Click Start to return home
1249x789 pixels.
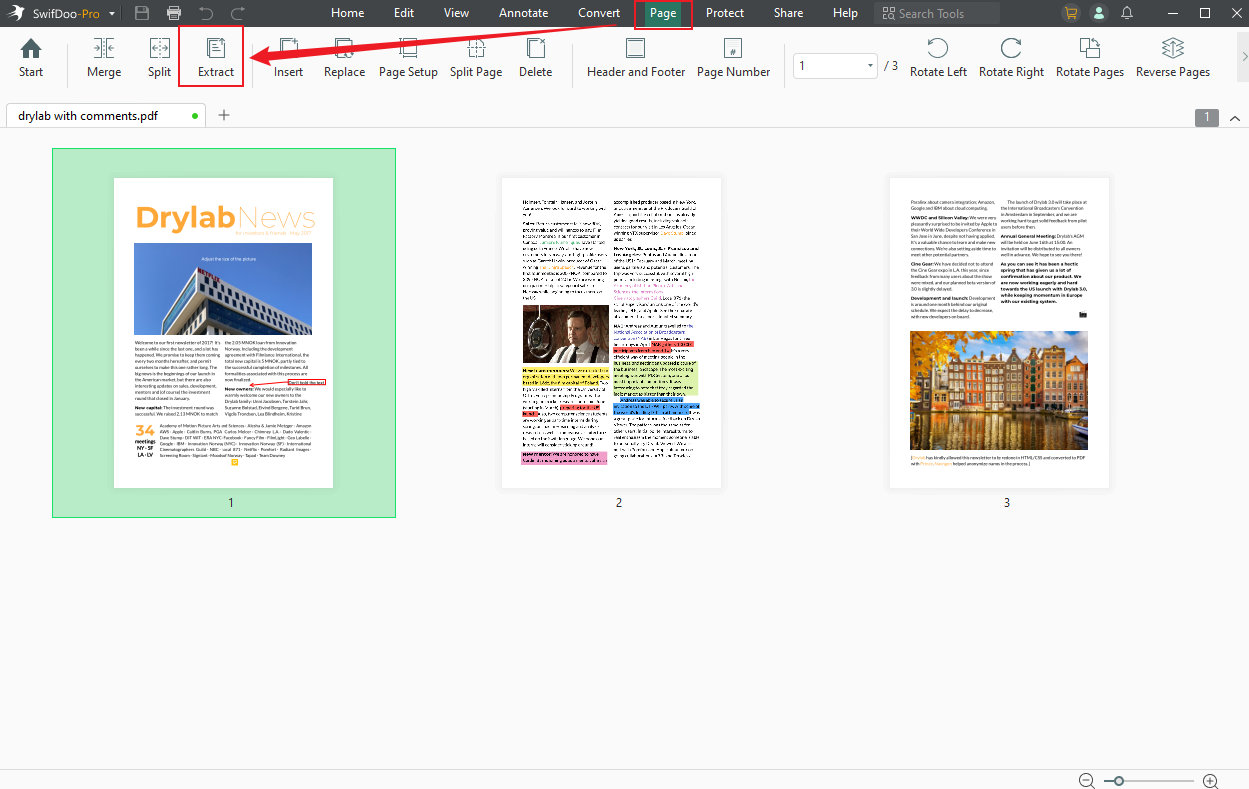tap(30, 57)
